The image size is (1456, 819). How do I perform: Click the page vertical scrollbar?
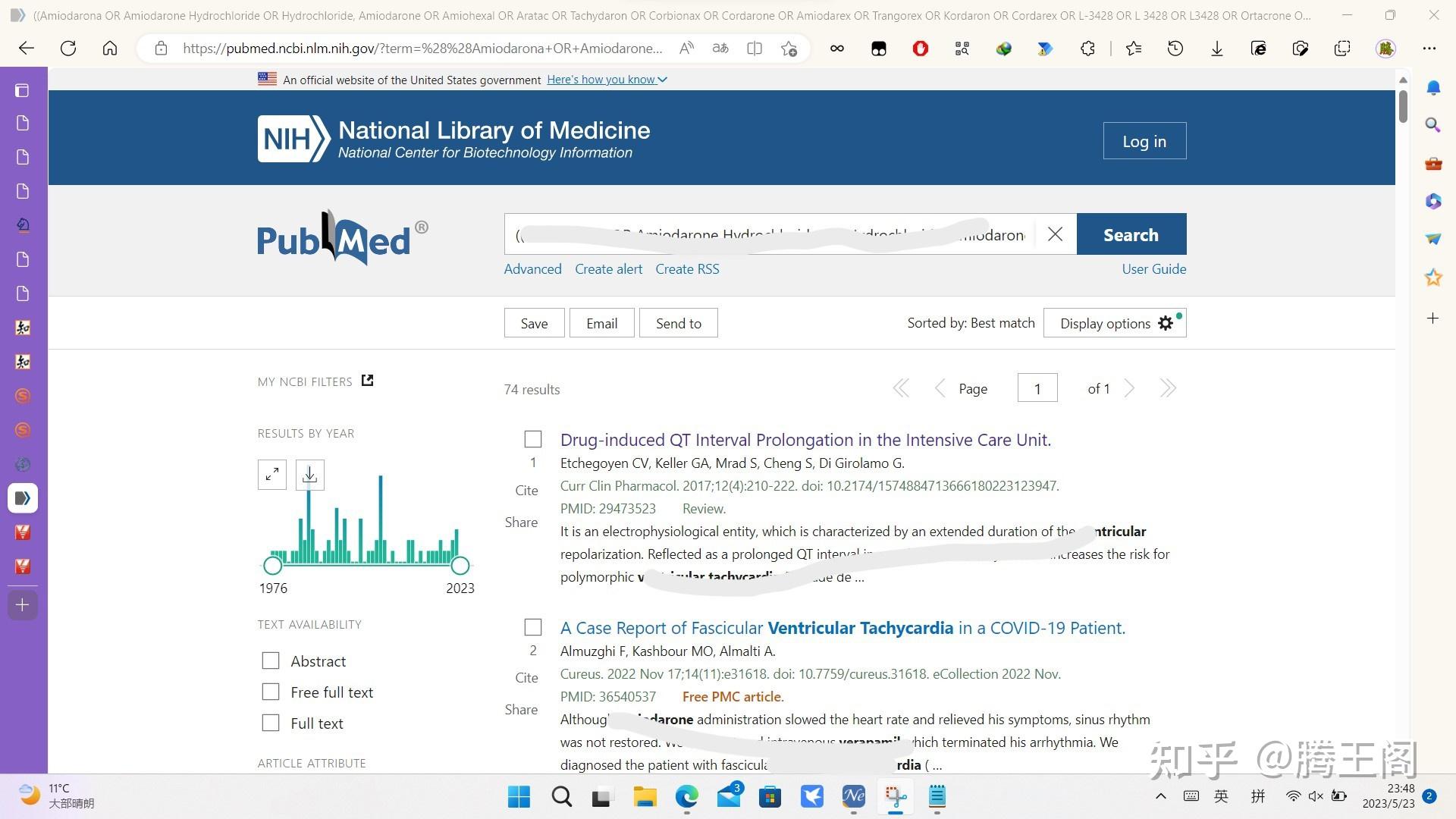pos(1403,106)
